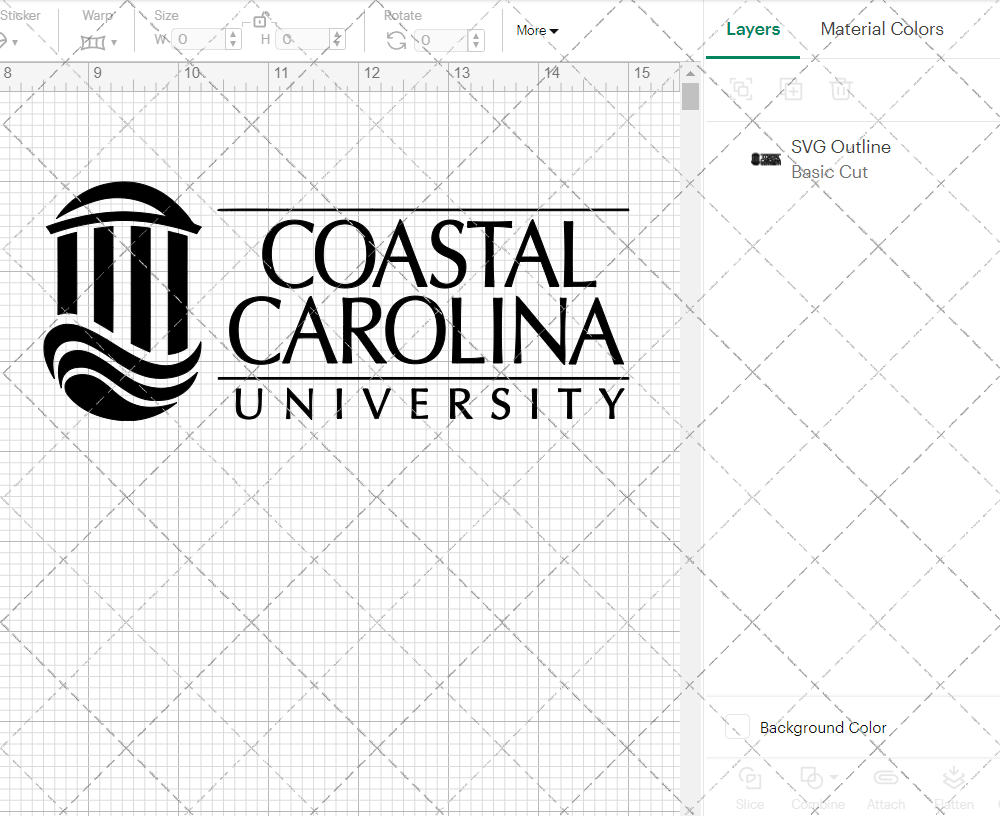
Task: Click the group layers icon
Action: point(742,89)
